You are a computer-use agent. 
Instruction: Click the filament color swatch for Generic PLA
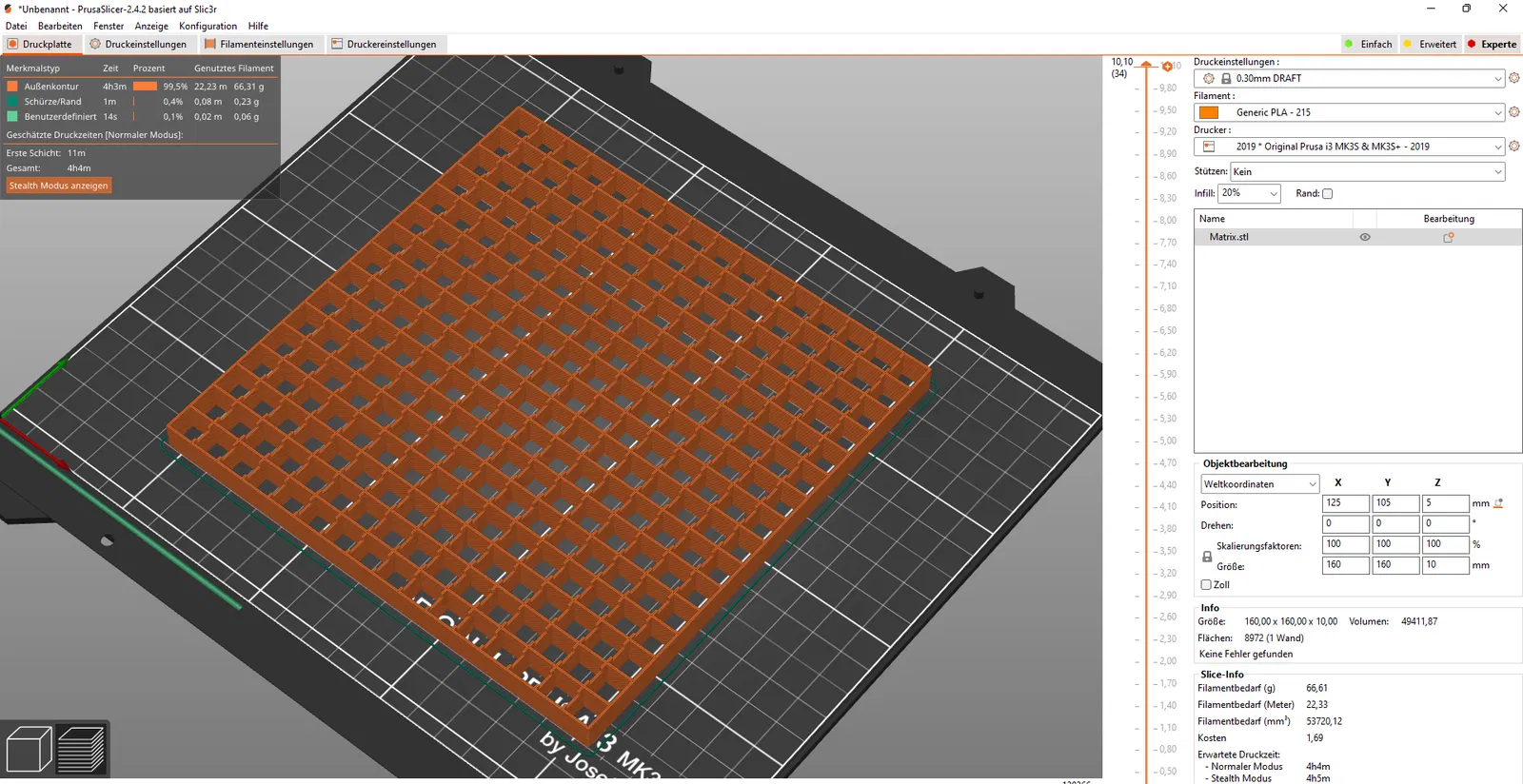click(1209, 112)
